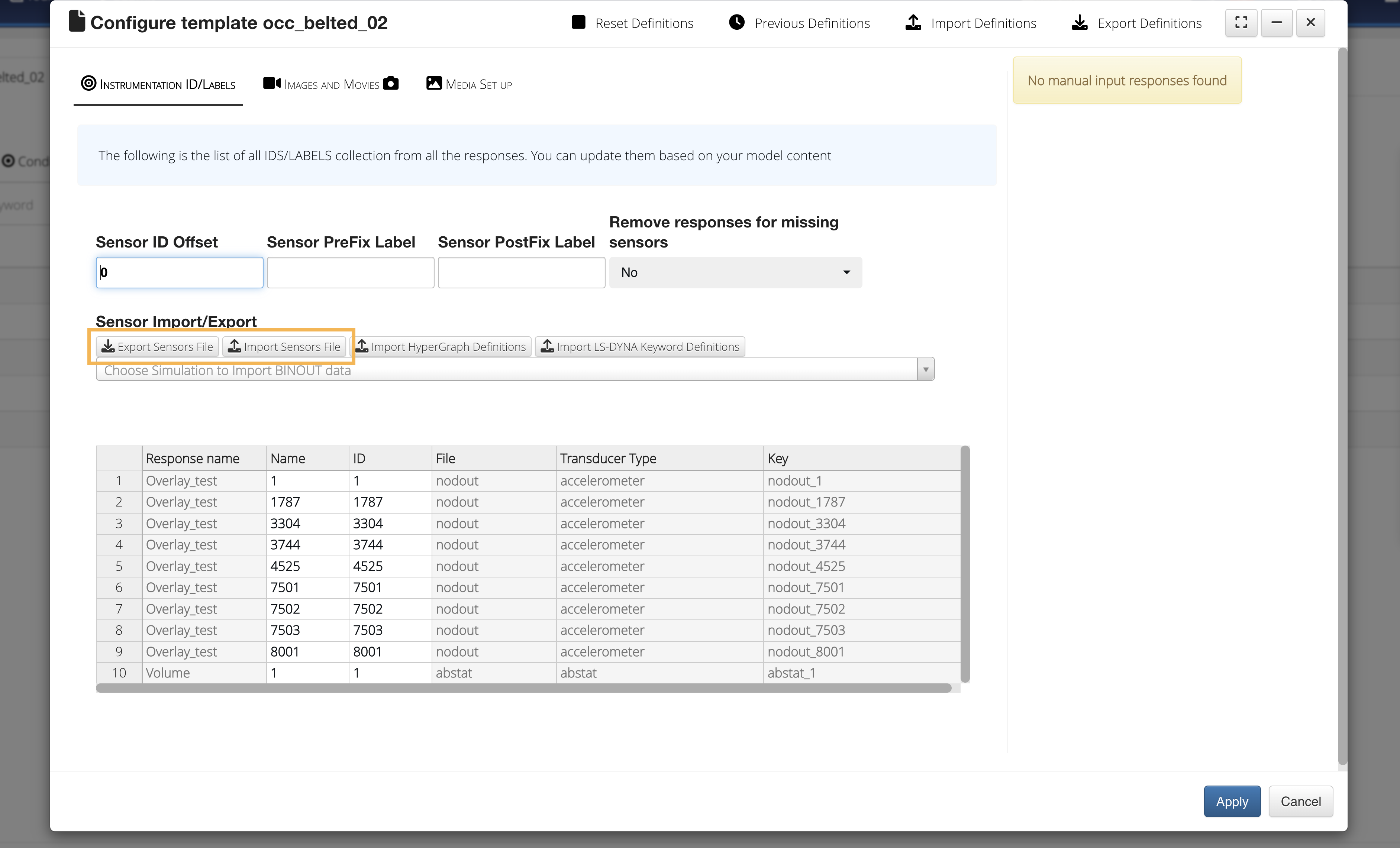Click Import Sensors File button
The image size is (1400, 848).
click(x=284, y=346)
